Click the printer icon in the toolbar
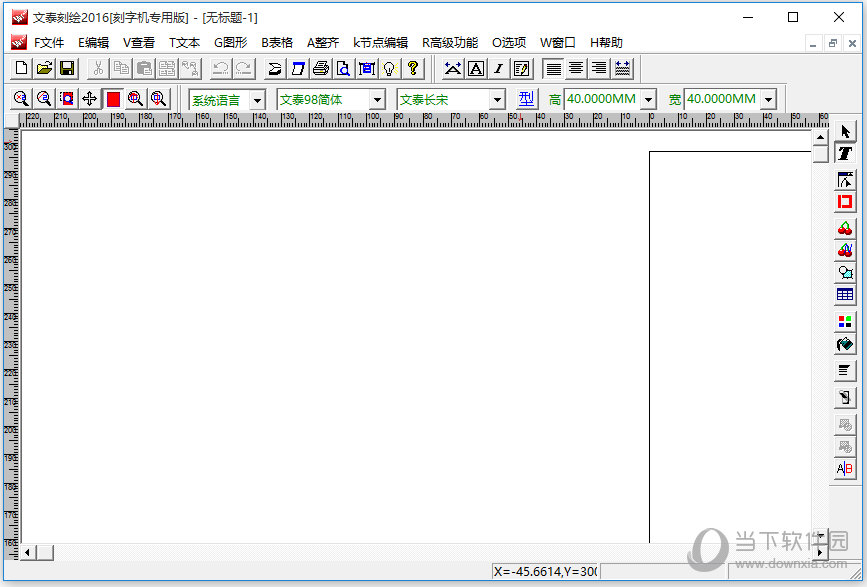This screenshot has height=587, width=867. [x=320, y=68]
